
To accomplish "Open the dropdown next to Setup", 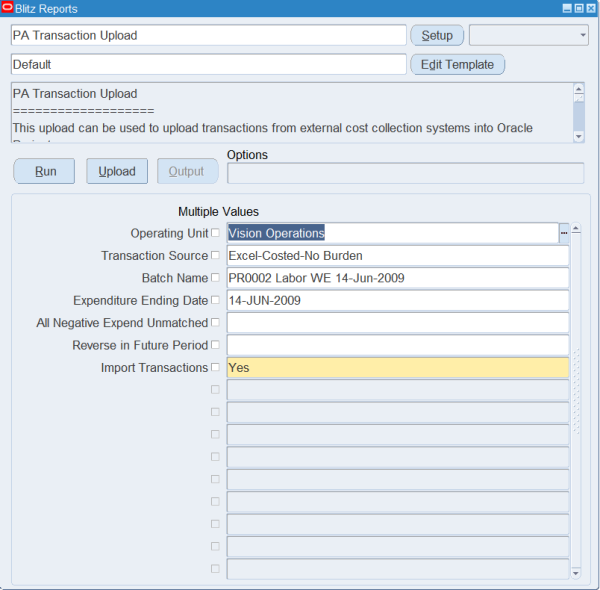I will click(528, 35).
